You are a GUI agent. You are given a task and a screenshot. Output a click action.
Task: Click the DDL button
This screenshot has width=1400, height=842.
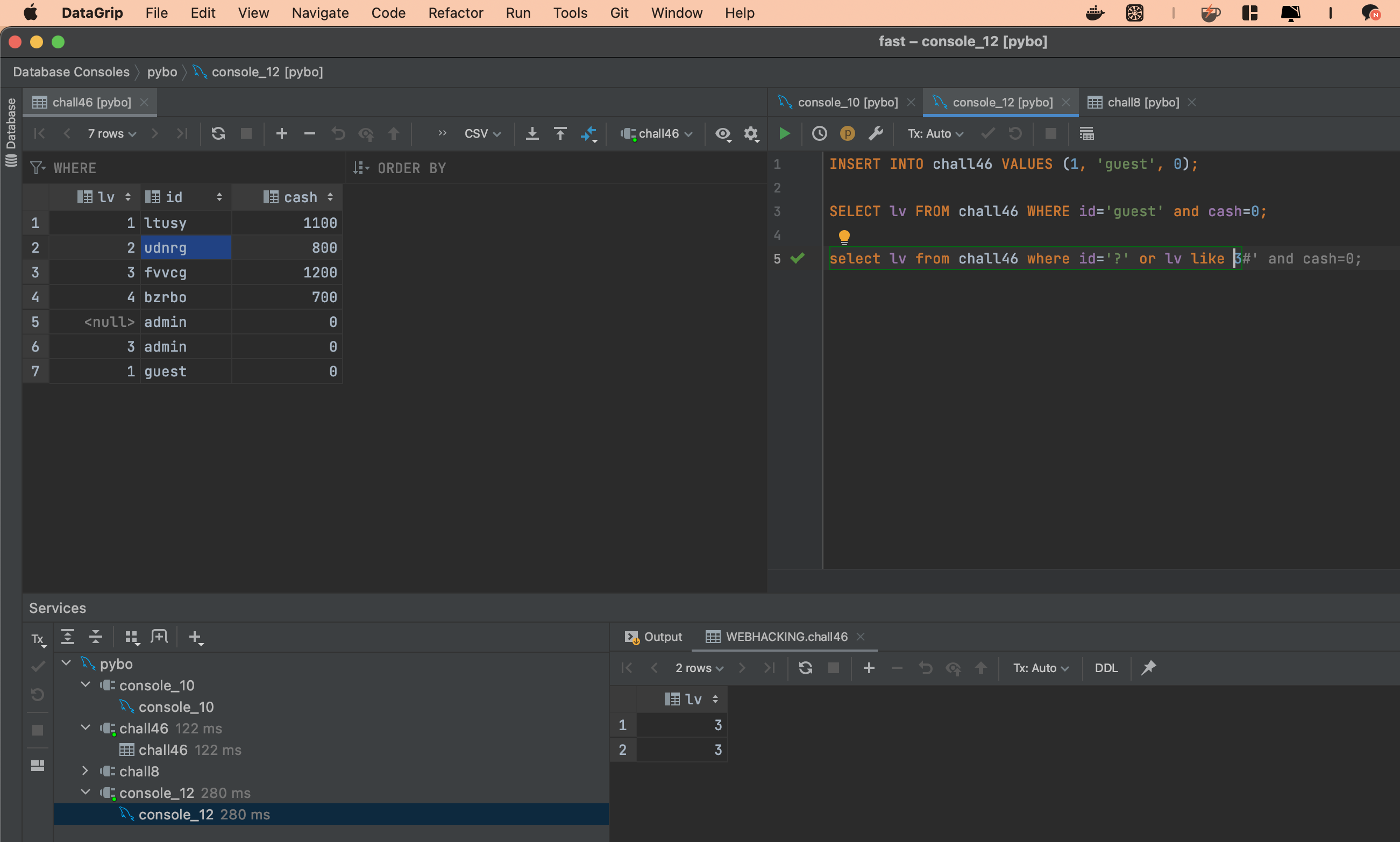[x=1106, y=668]
